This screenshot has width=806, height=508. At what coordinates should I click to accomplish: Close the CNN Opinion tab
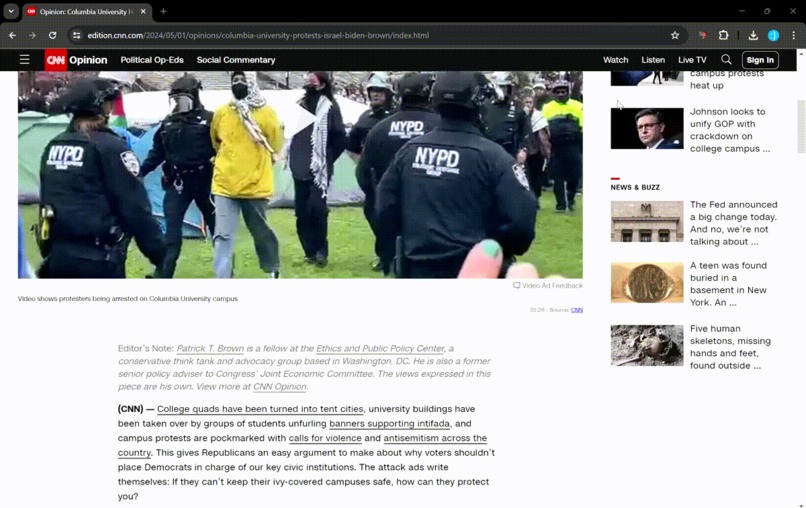[143, 11]
